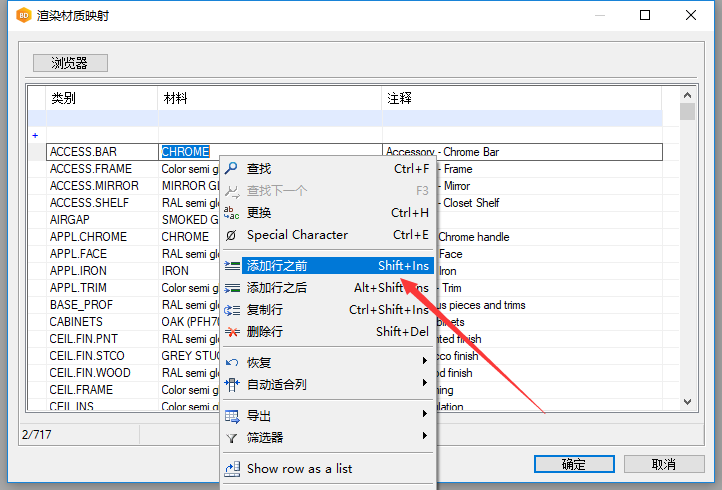This screenshot has width=722, height=490.
Task: Expand the 导出 submenu arrow
Action: [x=425, y=414]
